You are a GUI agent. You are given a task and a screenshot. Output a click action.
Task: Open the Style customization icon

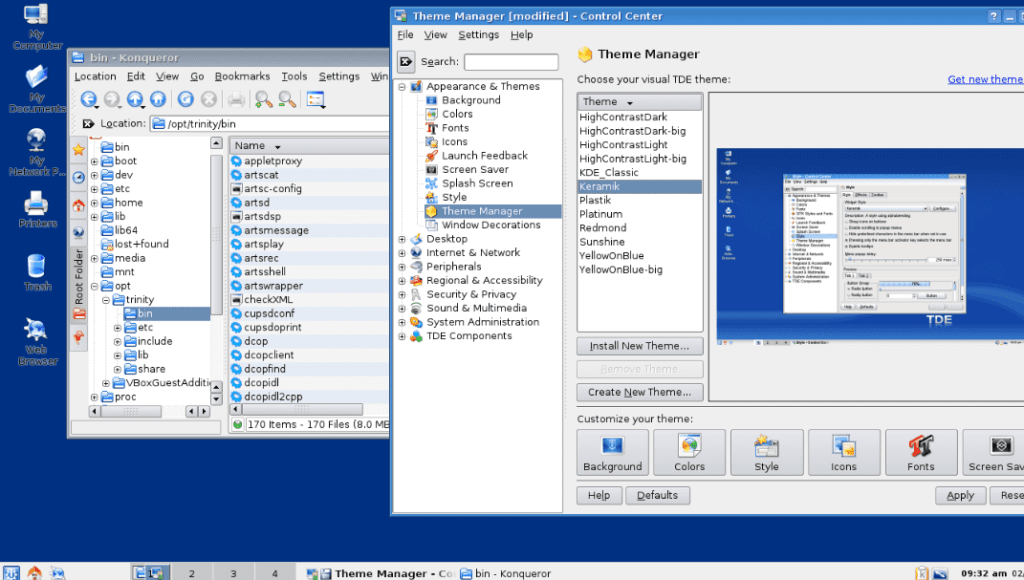[766, 452]
